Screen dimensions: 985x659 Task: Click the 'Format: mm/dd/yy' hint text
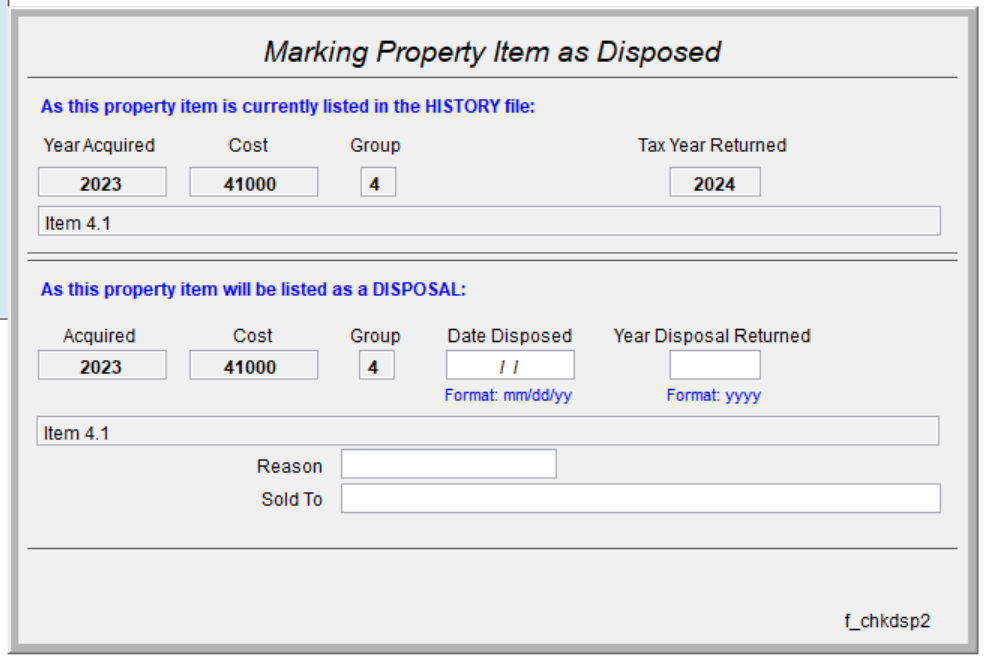point(508,395)
